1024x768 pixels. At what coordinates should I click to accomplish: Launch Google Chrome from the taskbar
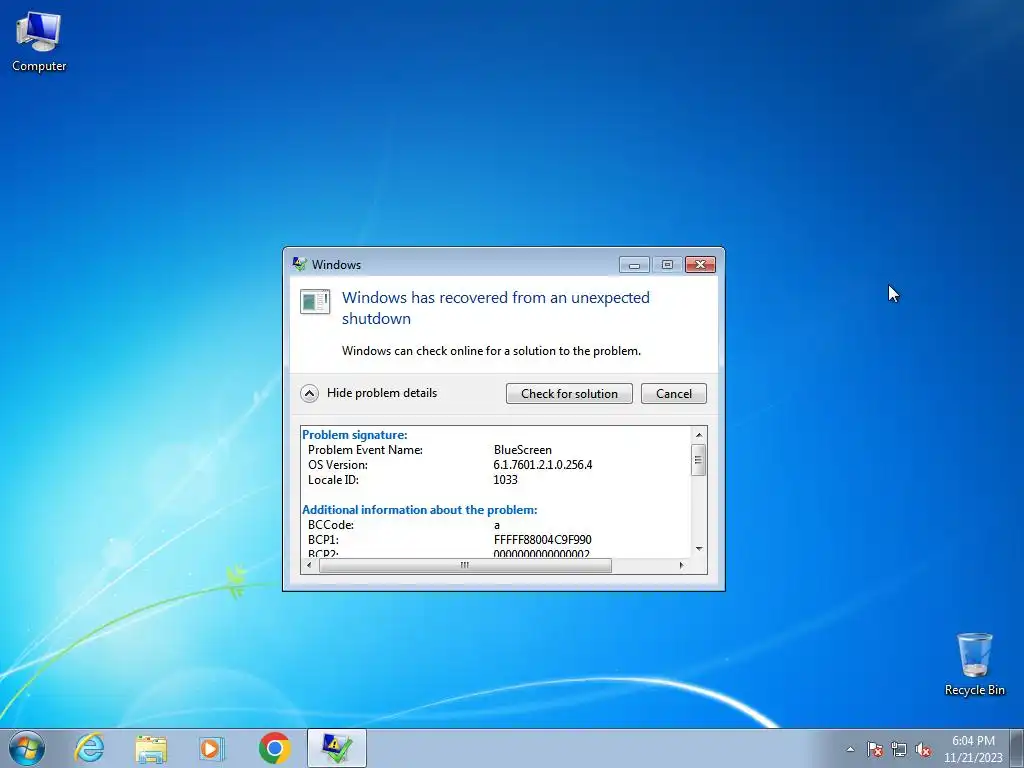(274, 748)
